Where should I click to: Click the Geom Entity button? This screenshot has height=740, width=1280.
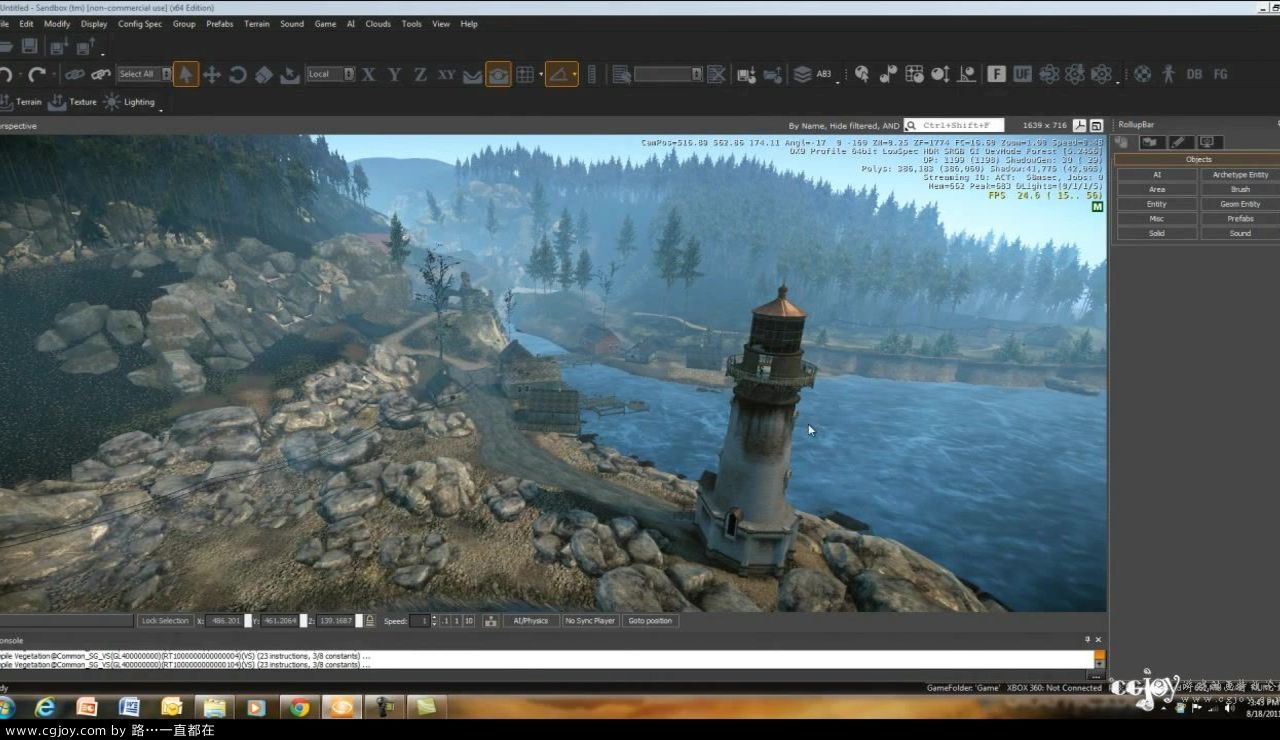[x=1240, y=204]
